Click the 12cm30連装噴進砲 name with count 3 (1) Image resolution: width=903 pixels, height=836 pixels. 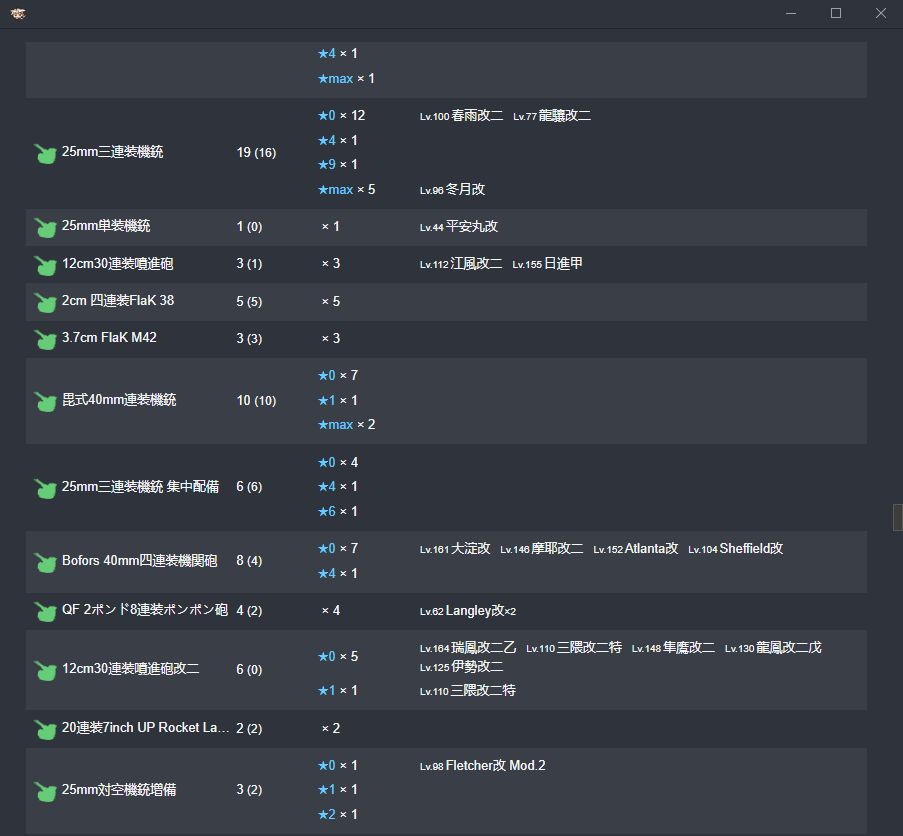point(117,264)
